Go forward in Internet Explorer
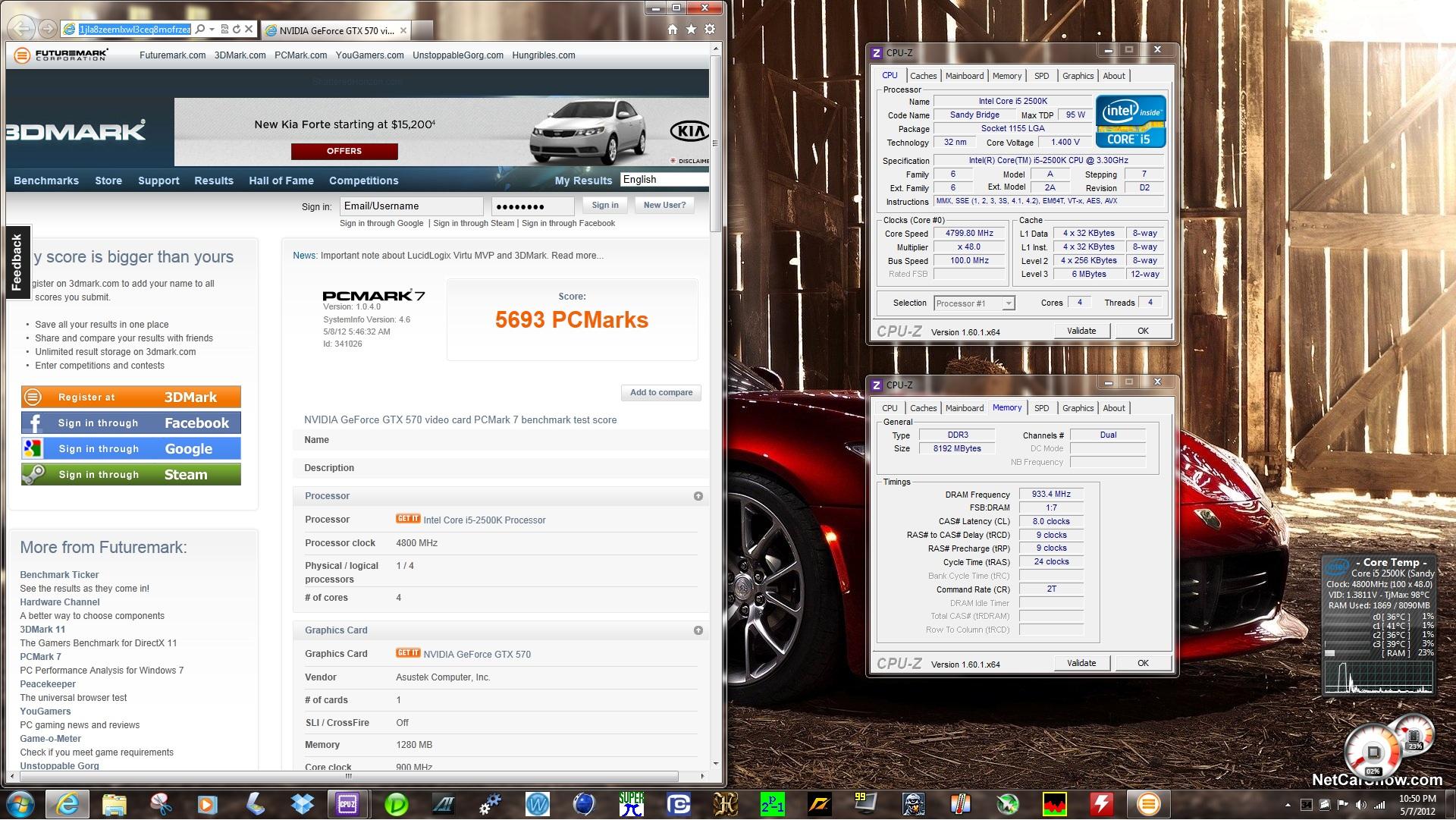This screenshot has height=820, width=1456. (48, 30)
